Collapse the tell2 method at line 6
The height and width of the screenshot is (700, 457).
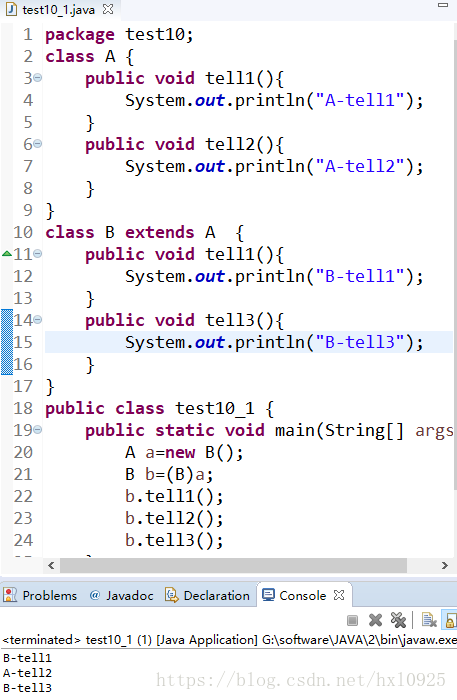(38, 144)
